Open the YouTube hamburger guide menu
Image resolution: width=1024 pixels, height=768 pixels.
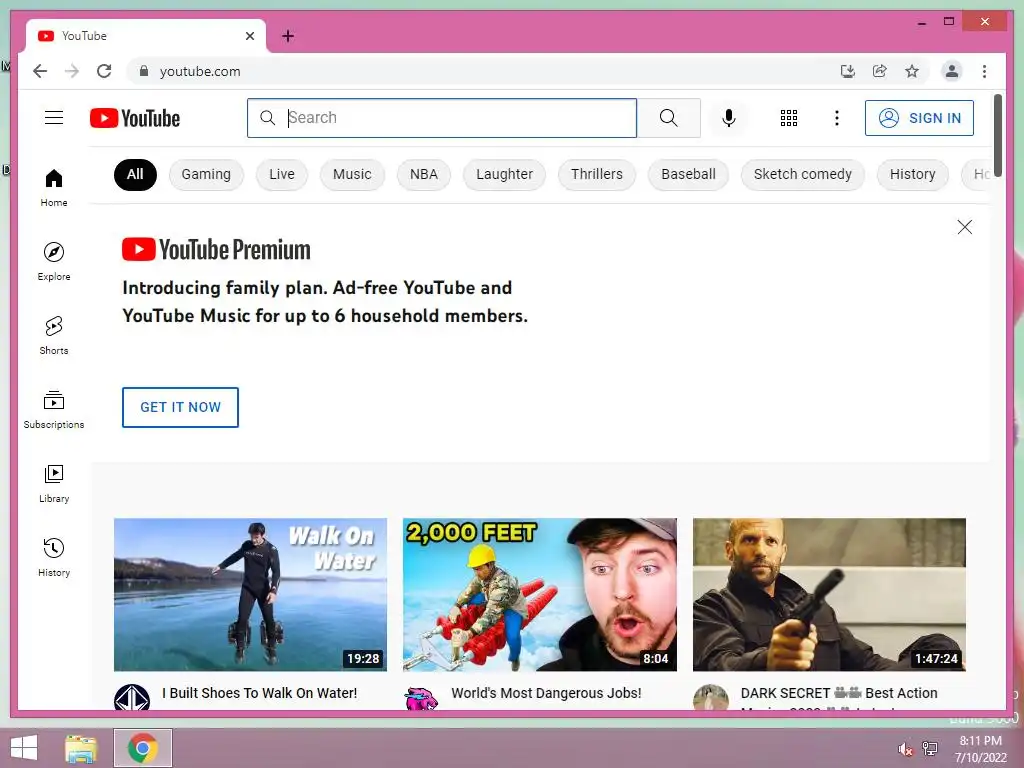(54, 118)
